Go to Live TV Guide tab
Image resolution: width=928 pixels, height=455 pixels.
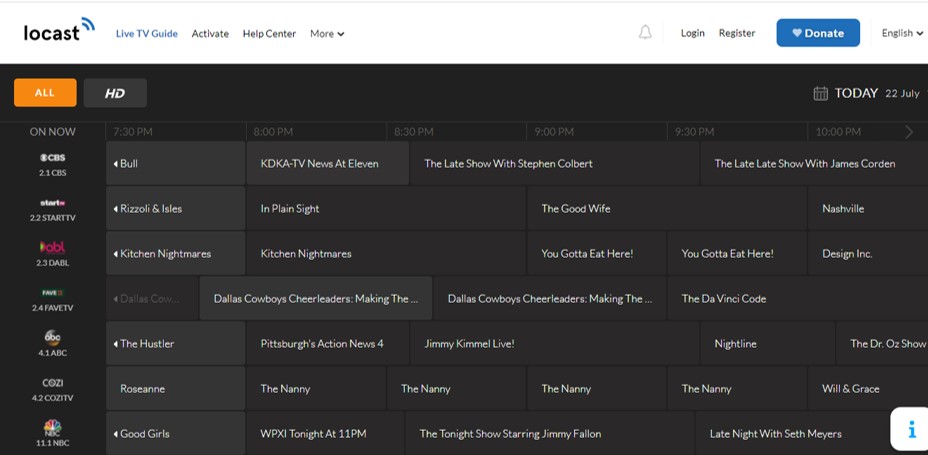pyautogui.click(x=146, y=34)
